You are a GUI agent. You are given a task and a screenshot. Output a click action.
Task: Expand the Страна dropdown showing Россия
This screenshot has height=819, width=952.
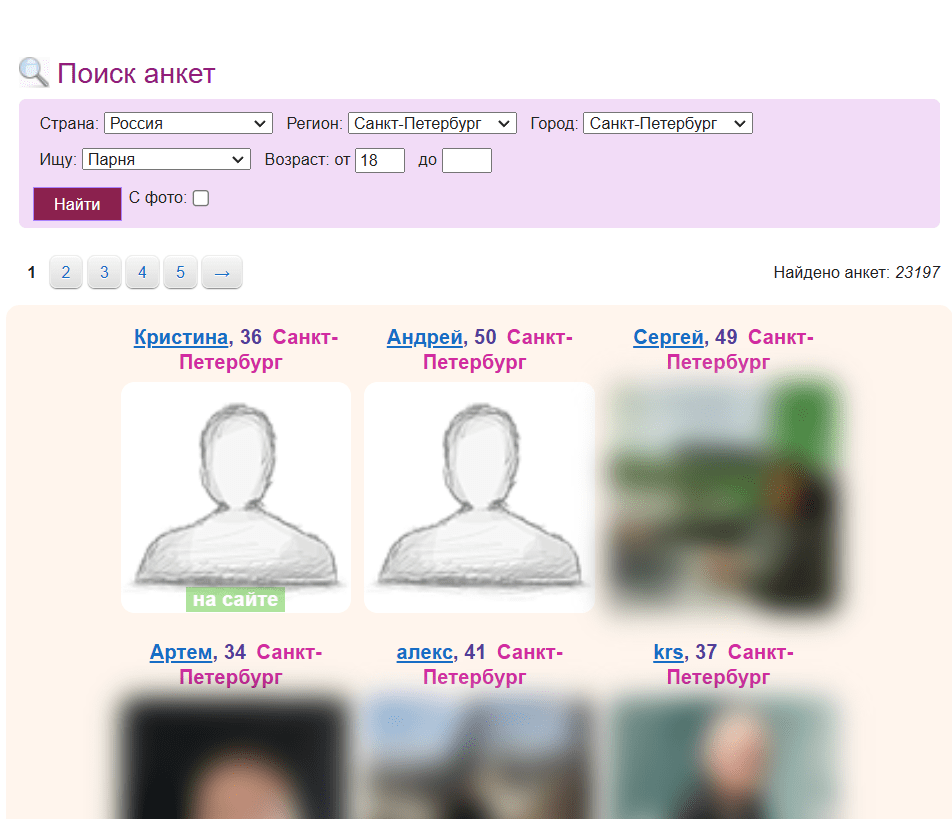click(188, 123)
